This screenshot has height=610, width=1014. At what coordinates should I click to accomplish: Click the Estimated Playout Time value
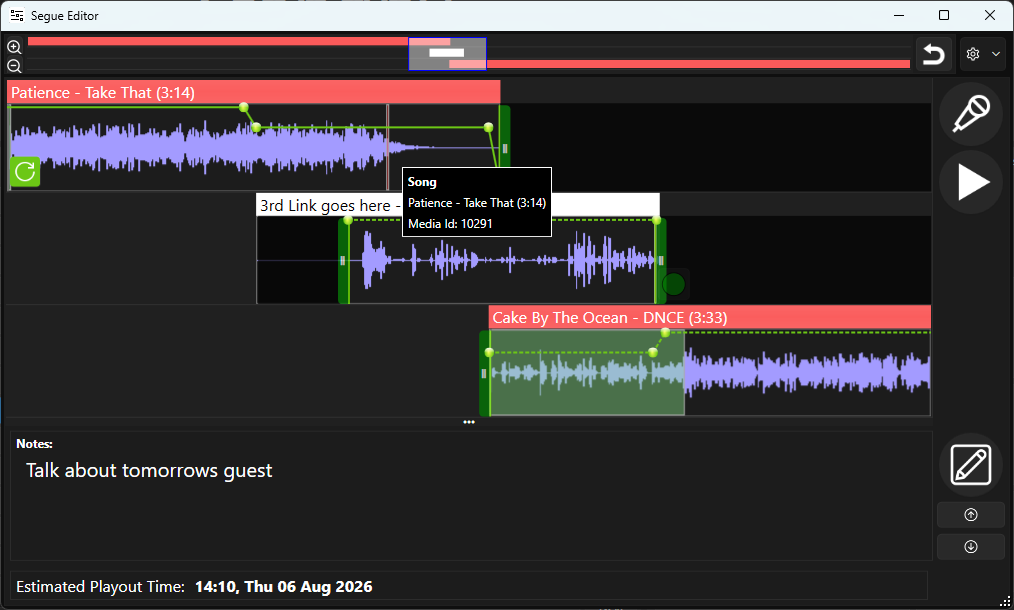pyautogui.click(x=283, y=587)
